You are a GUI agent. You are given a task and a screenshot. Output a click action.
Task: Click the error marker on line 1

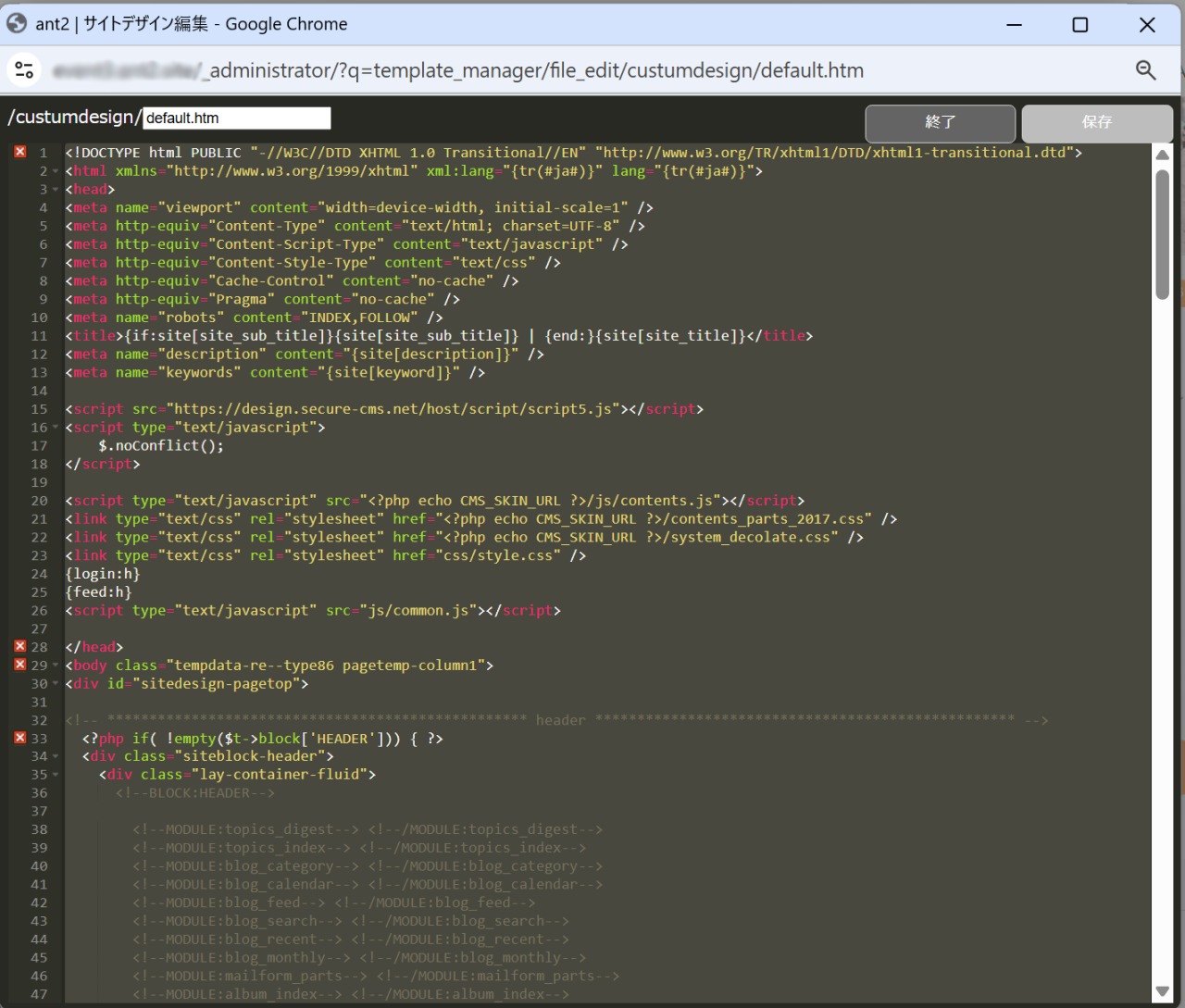[x=20, y=152]
